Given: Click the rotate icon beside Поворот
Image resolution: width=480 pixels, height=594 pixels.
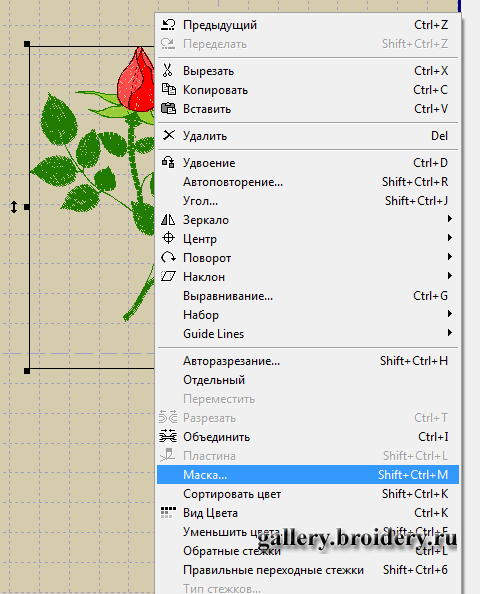Looking at the screenshot, I should point(168,257).
